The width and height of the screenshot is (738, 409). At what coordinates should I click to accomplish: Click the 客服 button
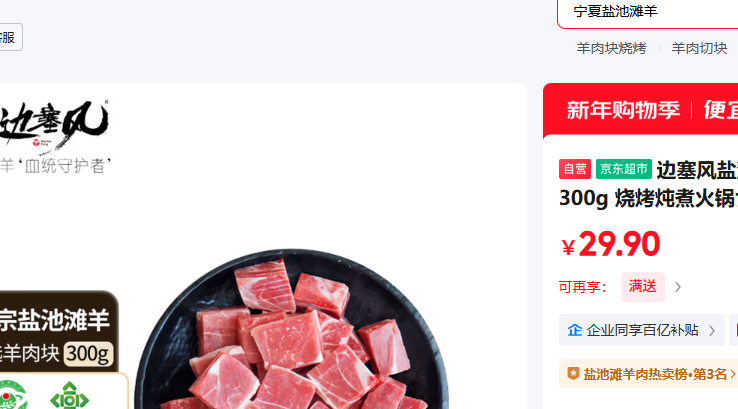click(x=10, y=37)
